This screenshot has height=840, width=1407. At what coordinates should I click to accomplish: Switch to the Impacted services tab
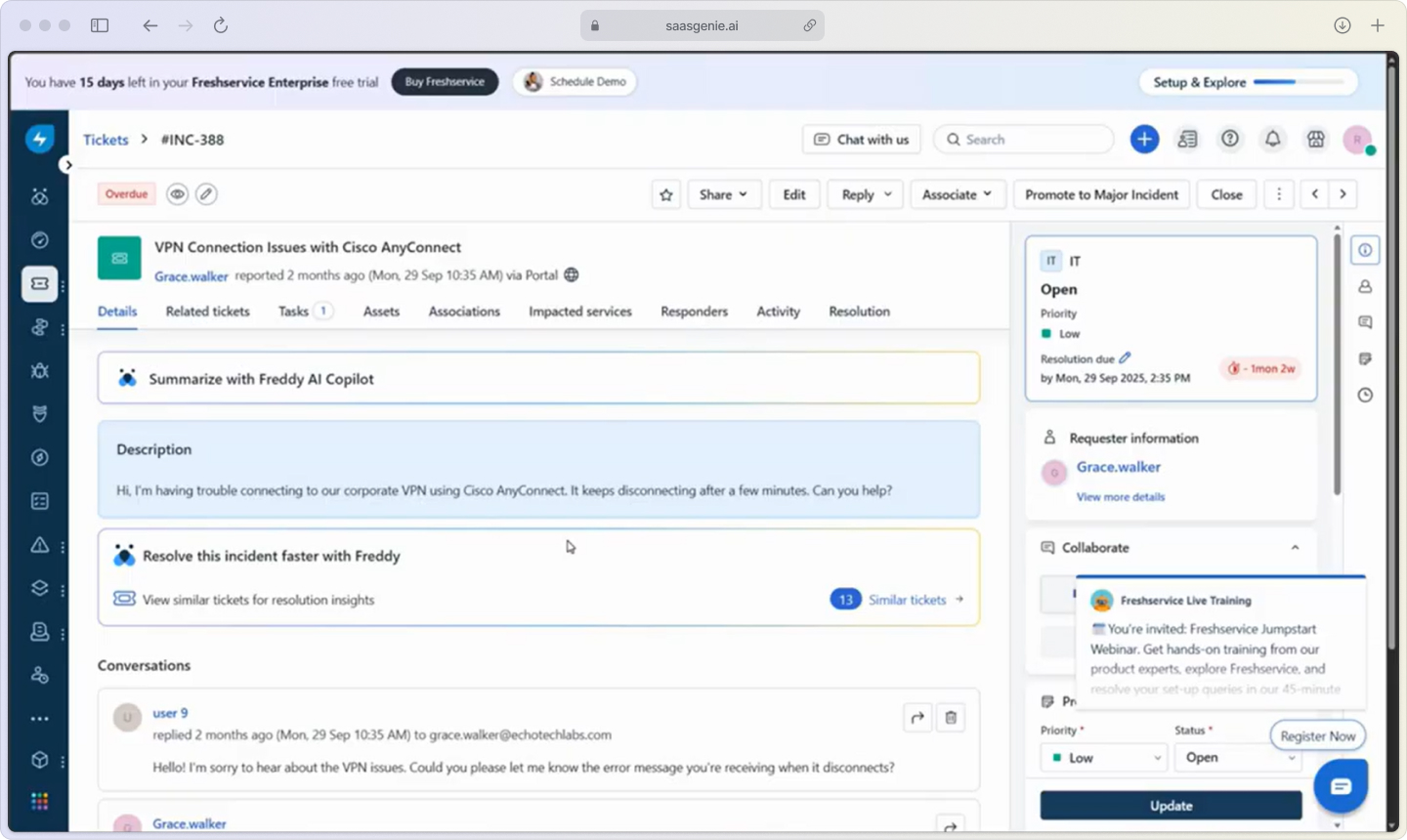(580, 312)
